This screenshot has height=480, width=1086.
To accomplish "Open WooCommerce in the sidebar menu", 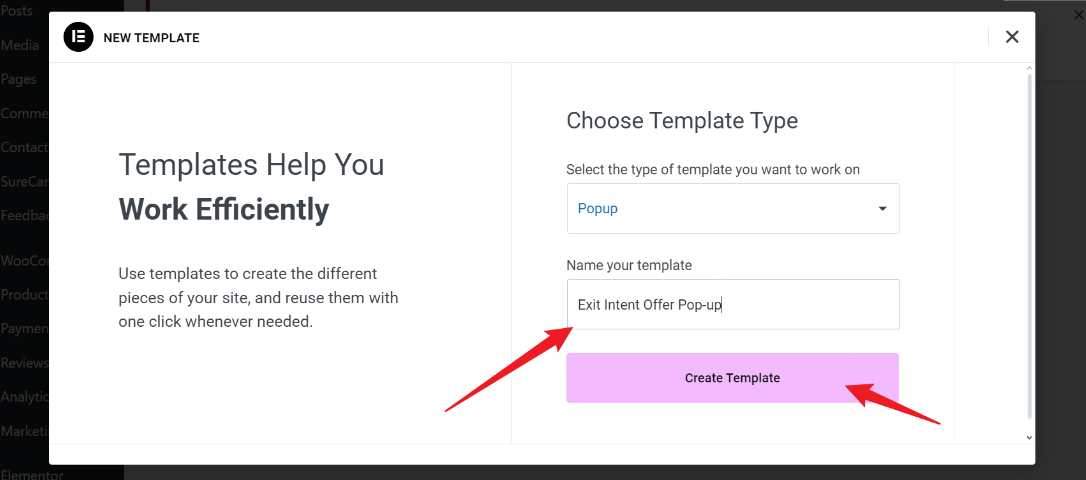I will tap(24, 261).
